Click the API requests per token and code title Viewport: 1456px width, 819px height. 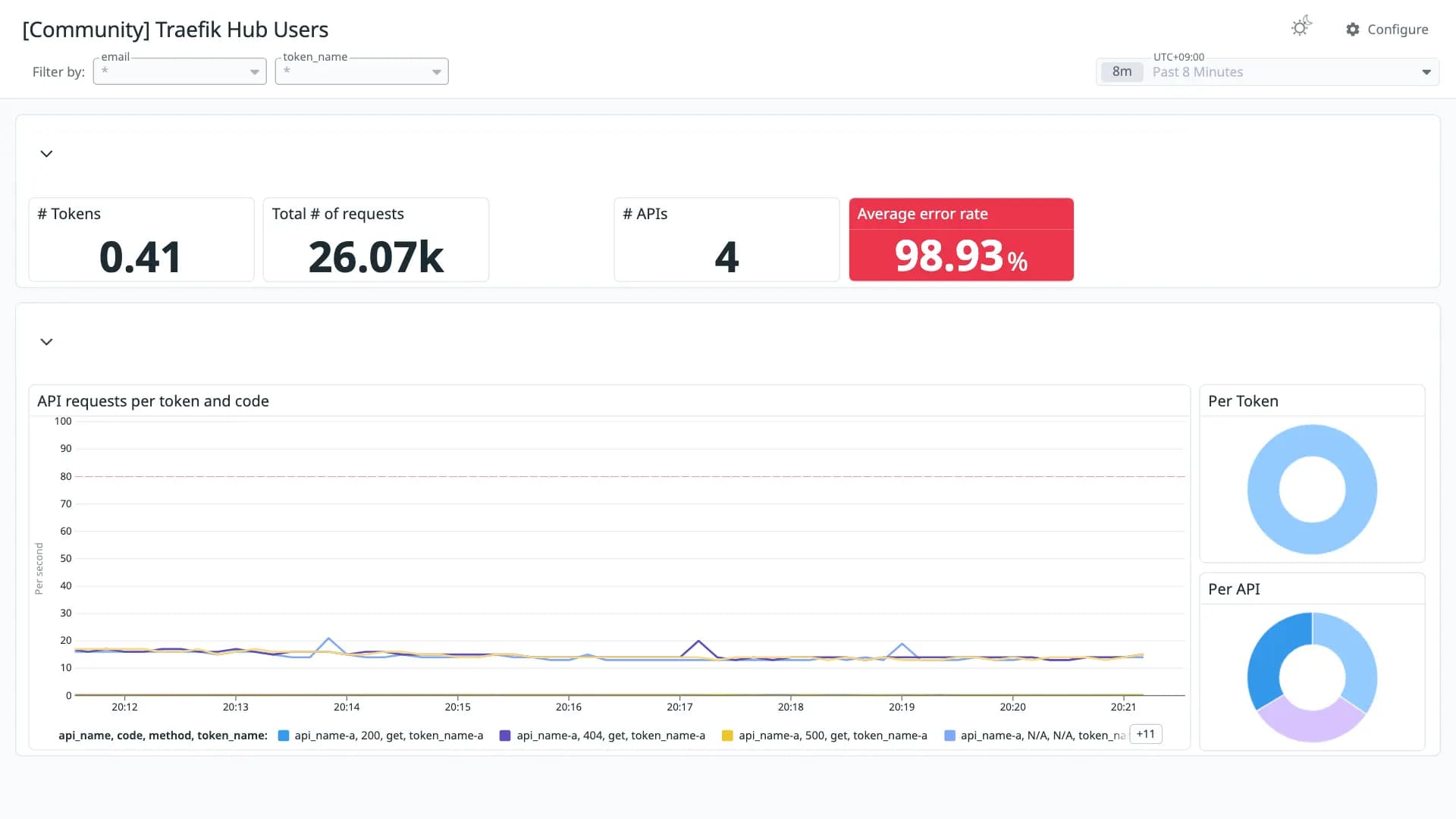point(153,401)
